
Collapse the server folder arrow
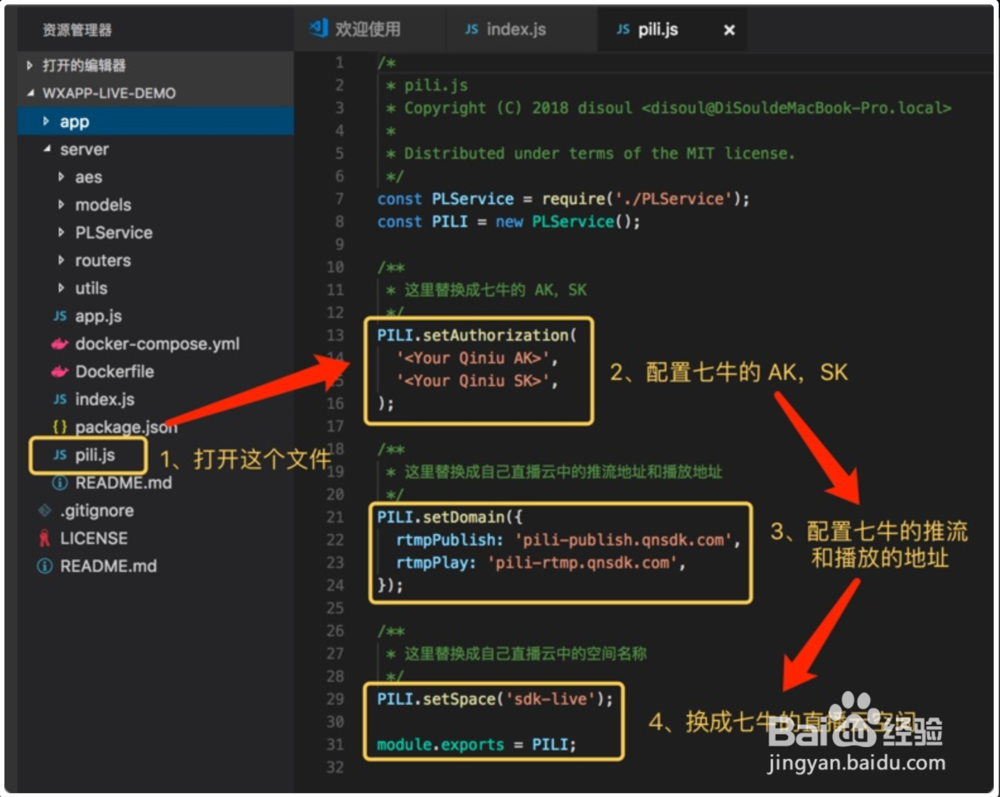(47, 149)
